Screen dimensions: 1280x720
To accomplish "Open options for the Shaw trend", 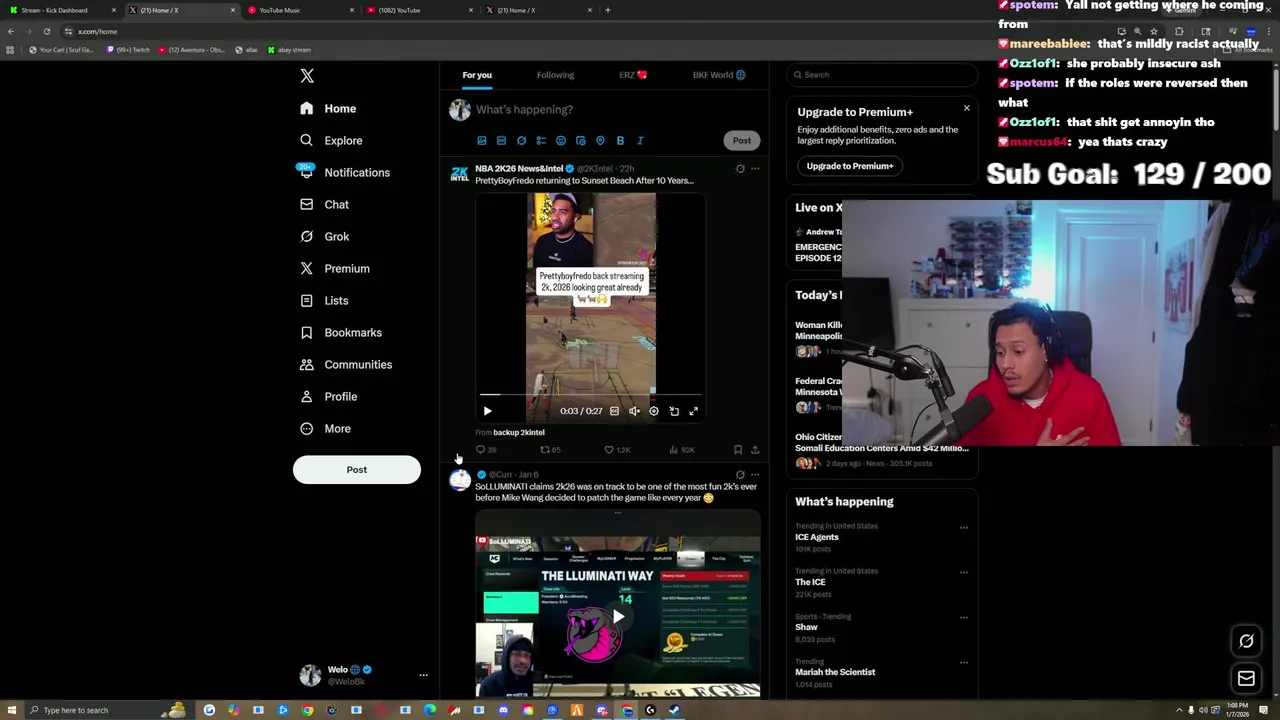I will click(x=964, y=617).
